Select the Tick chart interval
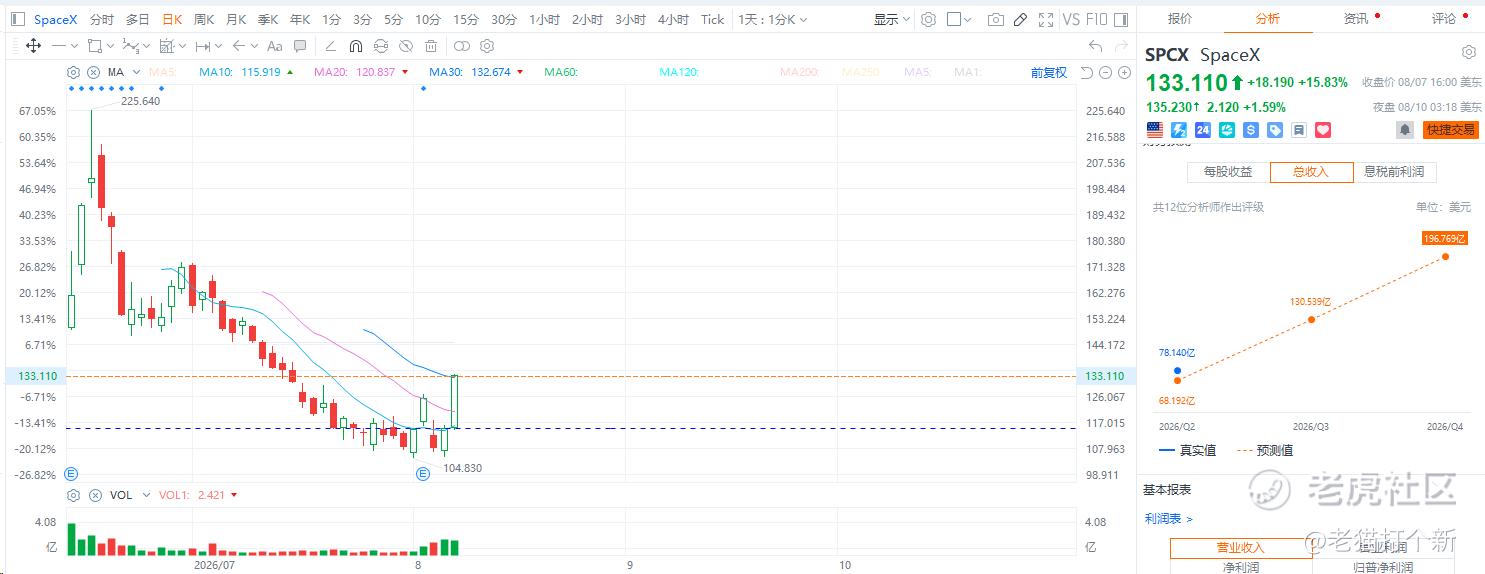Screen dimensions: 1485x574 coord(712,19)
